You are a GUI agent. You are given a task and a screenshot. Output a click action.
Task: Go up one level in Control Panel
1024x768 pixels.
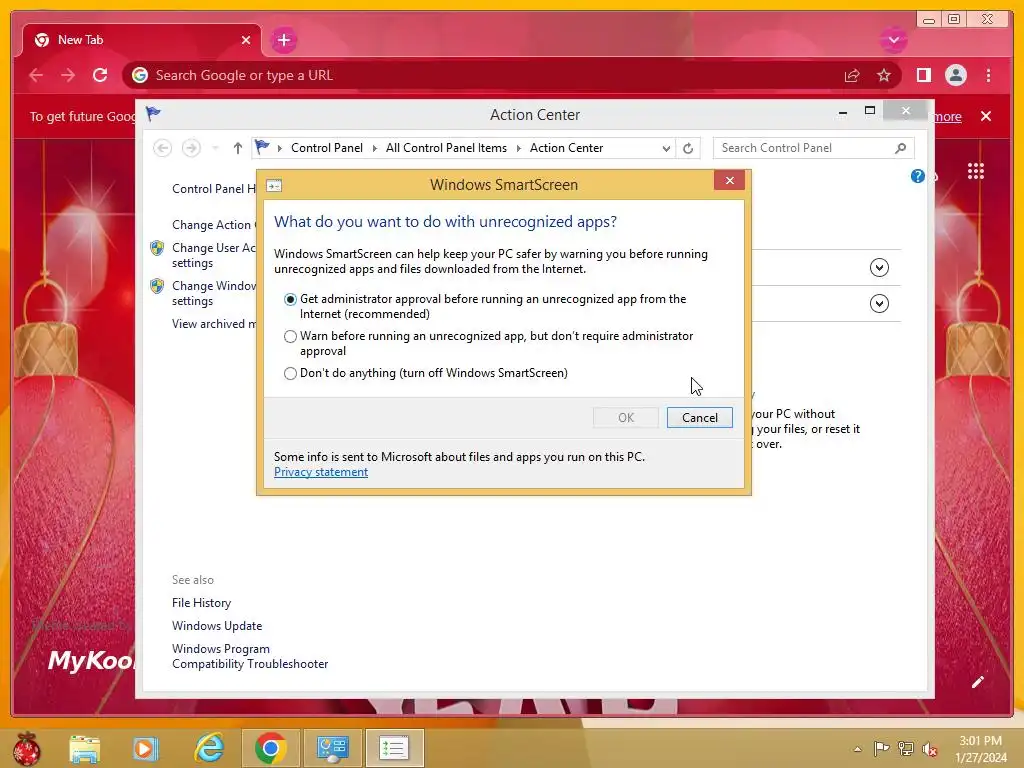[238, 148]
